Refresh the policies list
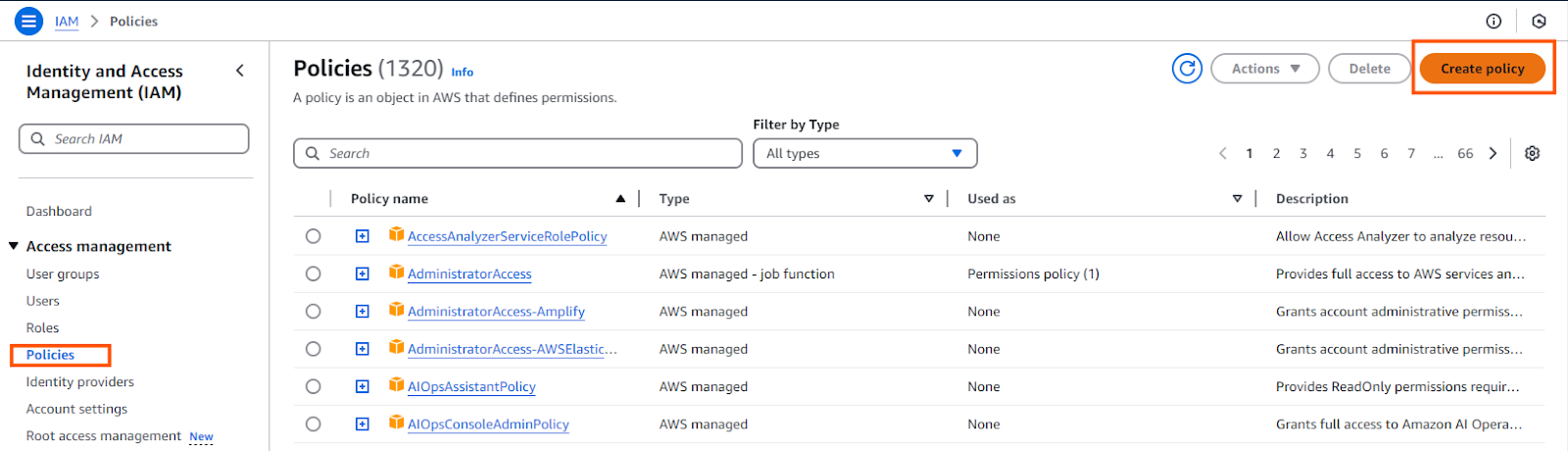 pos(1187,69)
